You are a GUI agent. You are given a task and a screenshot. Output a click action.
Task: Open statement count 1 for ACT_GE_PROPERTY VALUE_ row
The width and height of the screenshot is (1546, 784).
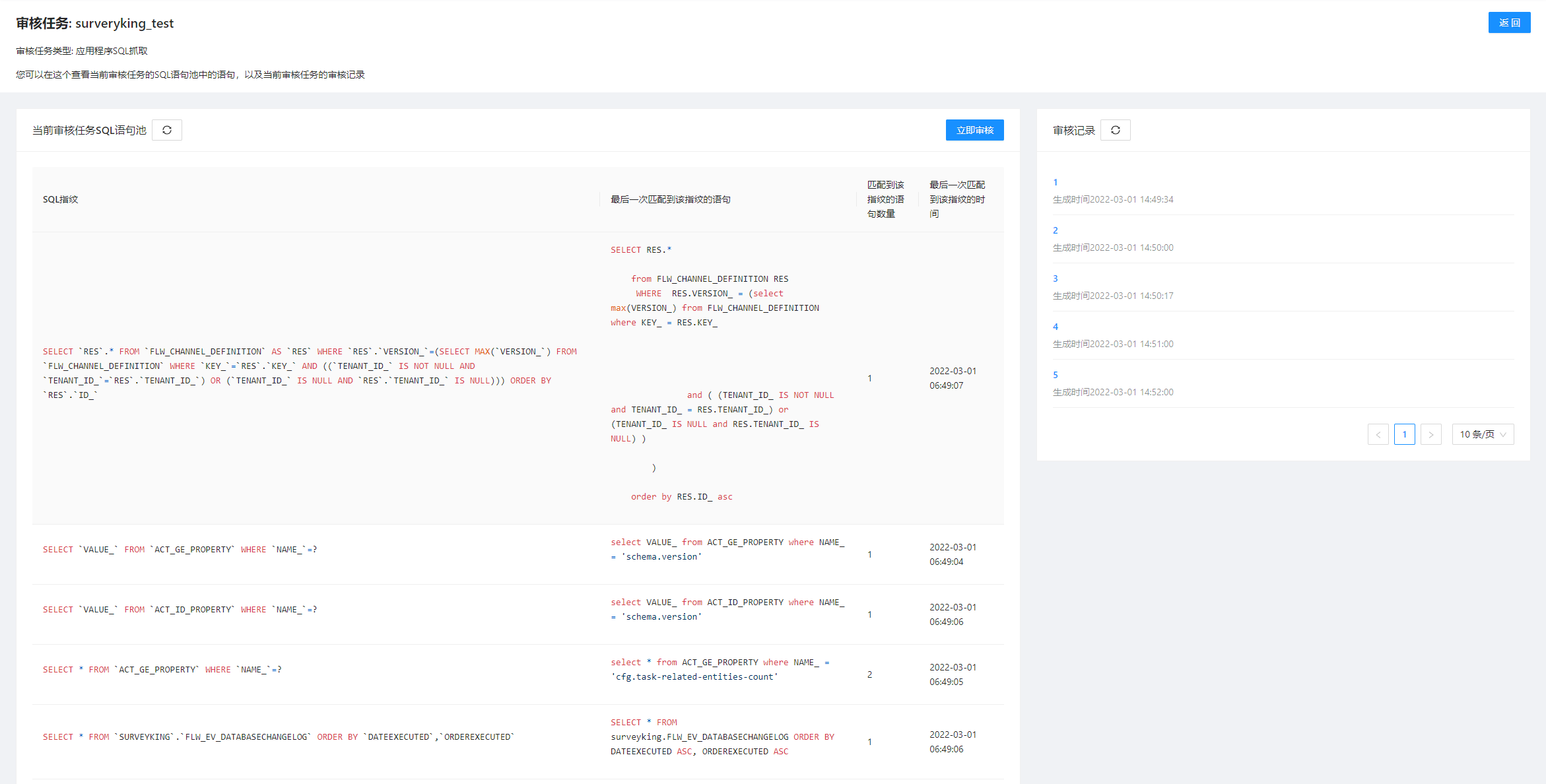click(x=869, y=554)
